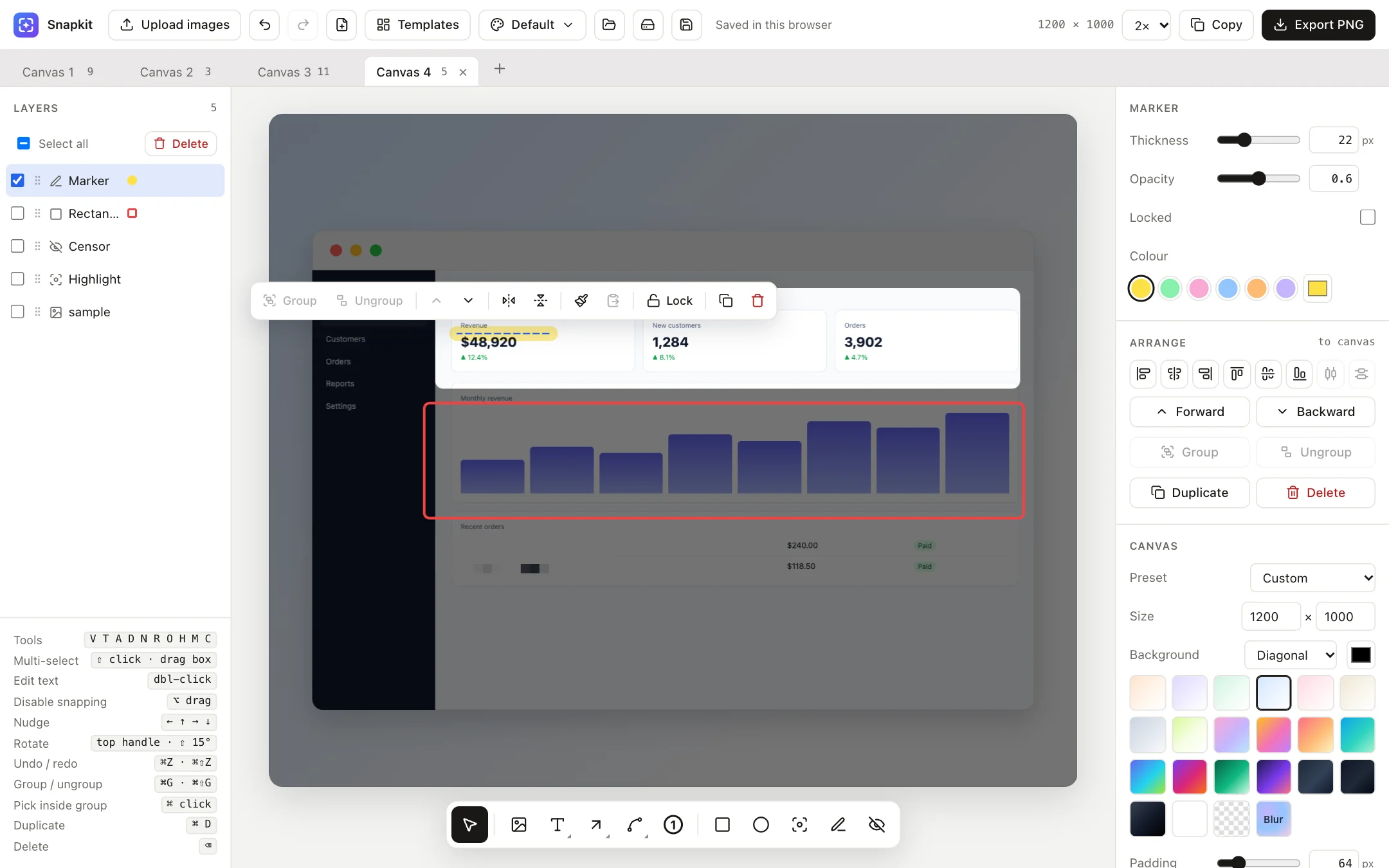
Task: Select the highlight focus tool
Action: click(x=799, y=824)
